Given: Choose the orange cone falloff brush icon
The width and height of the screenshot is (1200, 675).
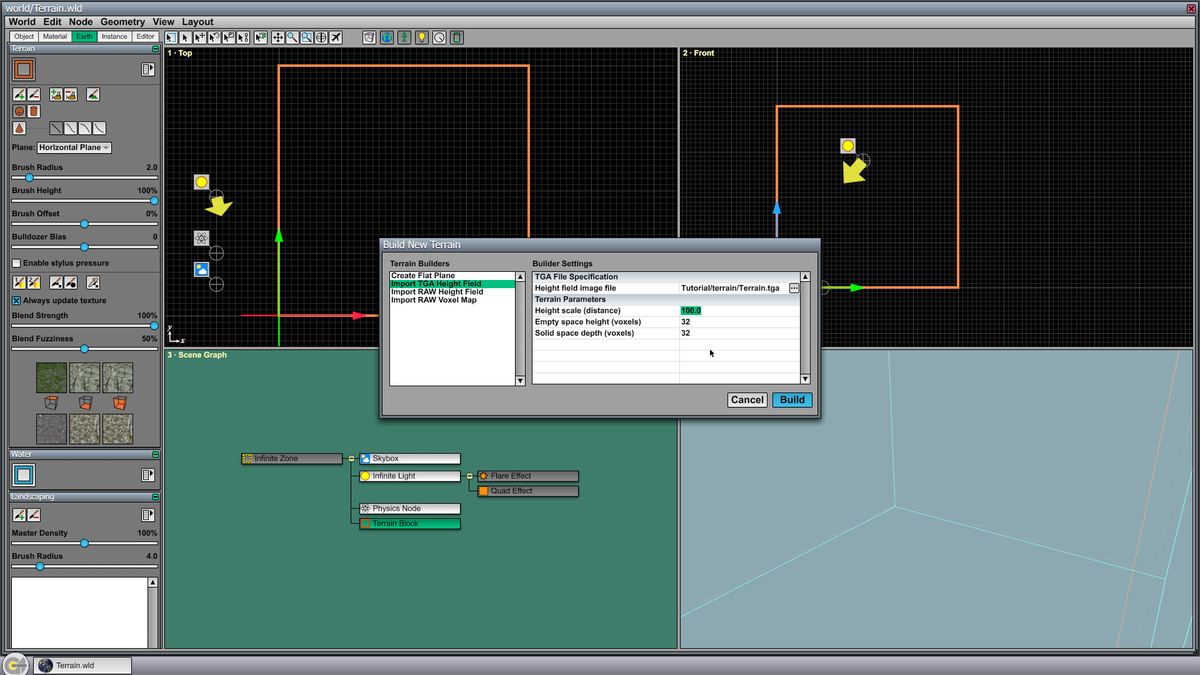Looking at the screenshot, I should coord(19,126).
